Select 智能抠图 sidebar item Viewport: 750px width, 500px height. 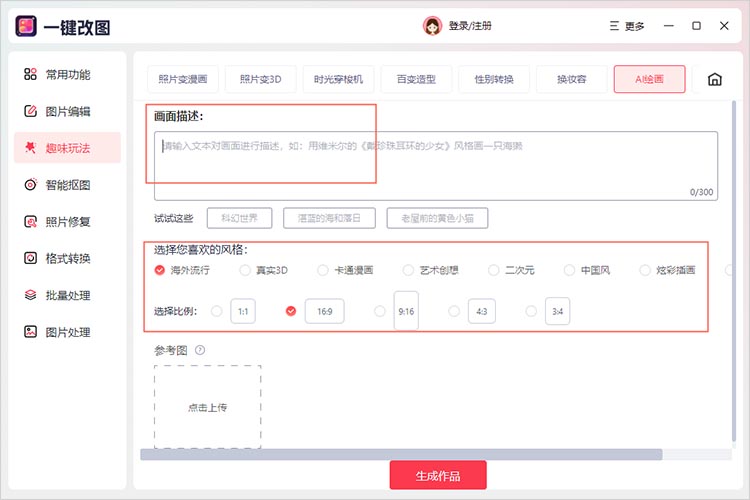pyautogui.click(x=67, y=185)
